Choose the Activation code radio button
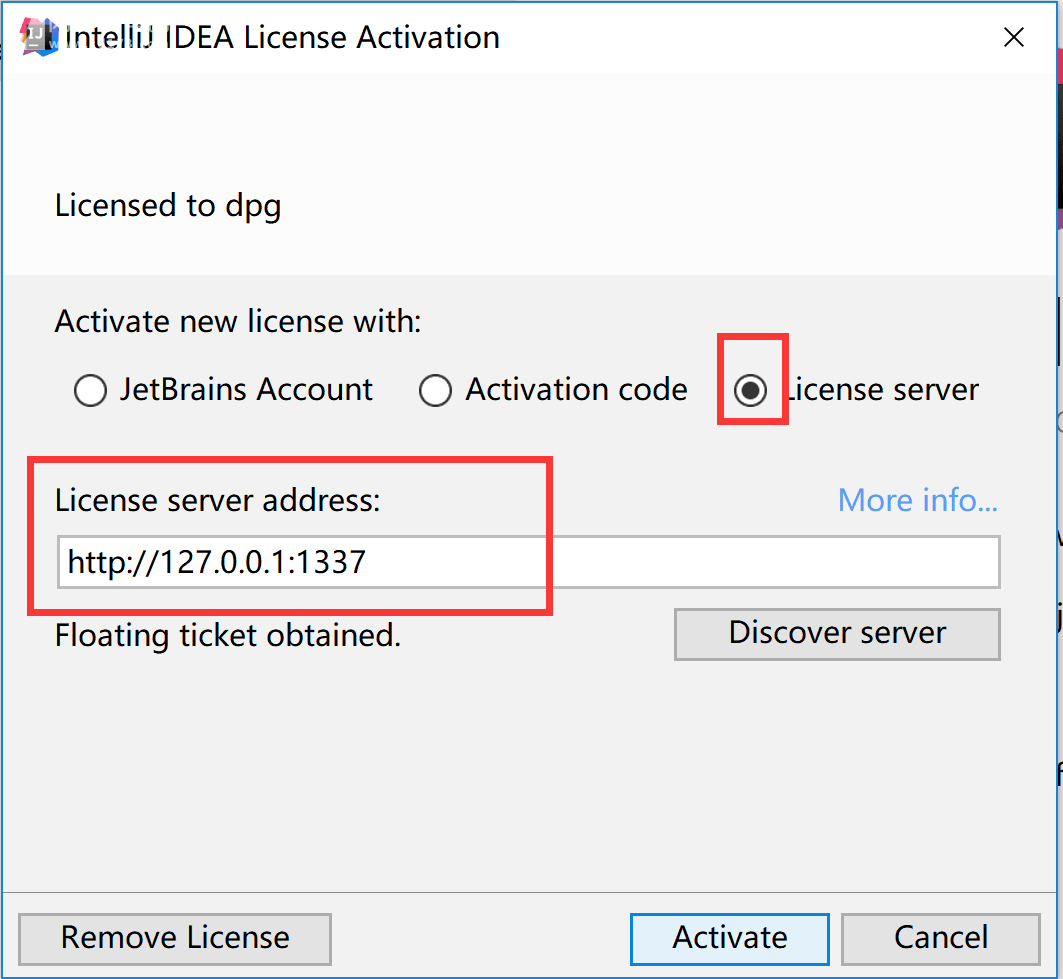 (435, 390)
